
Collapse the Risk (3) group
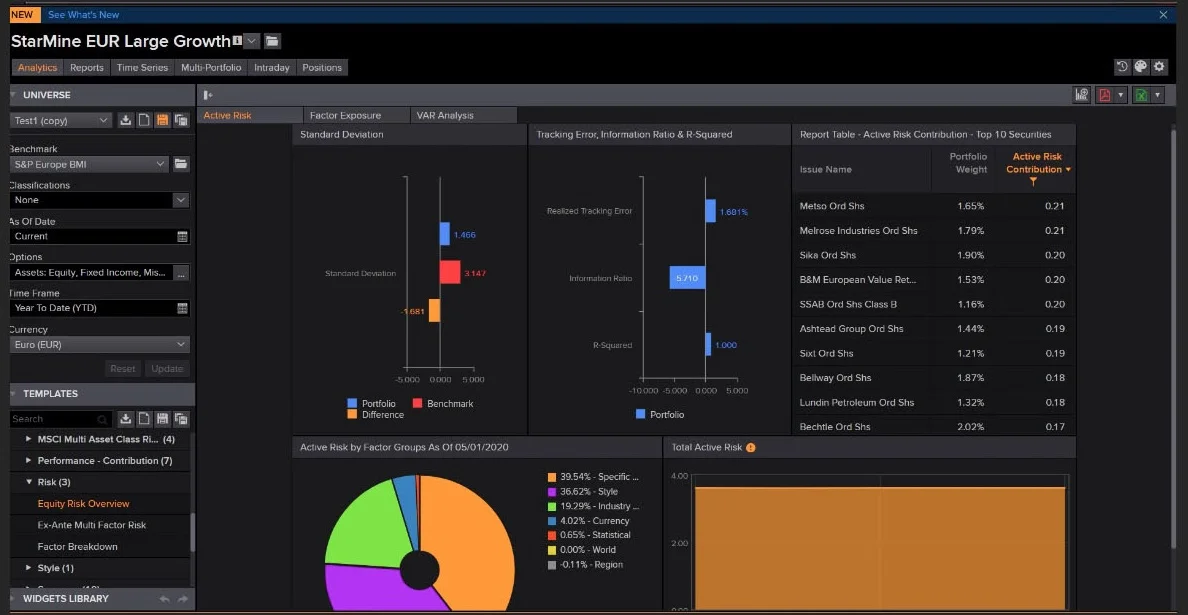pyautogui.click(x=29, y=482)
